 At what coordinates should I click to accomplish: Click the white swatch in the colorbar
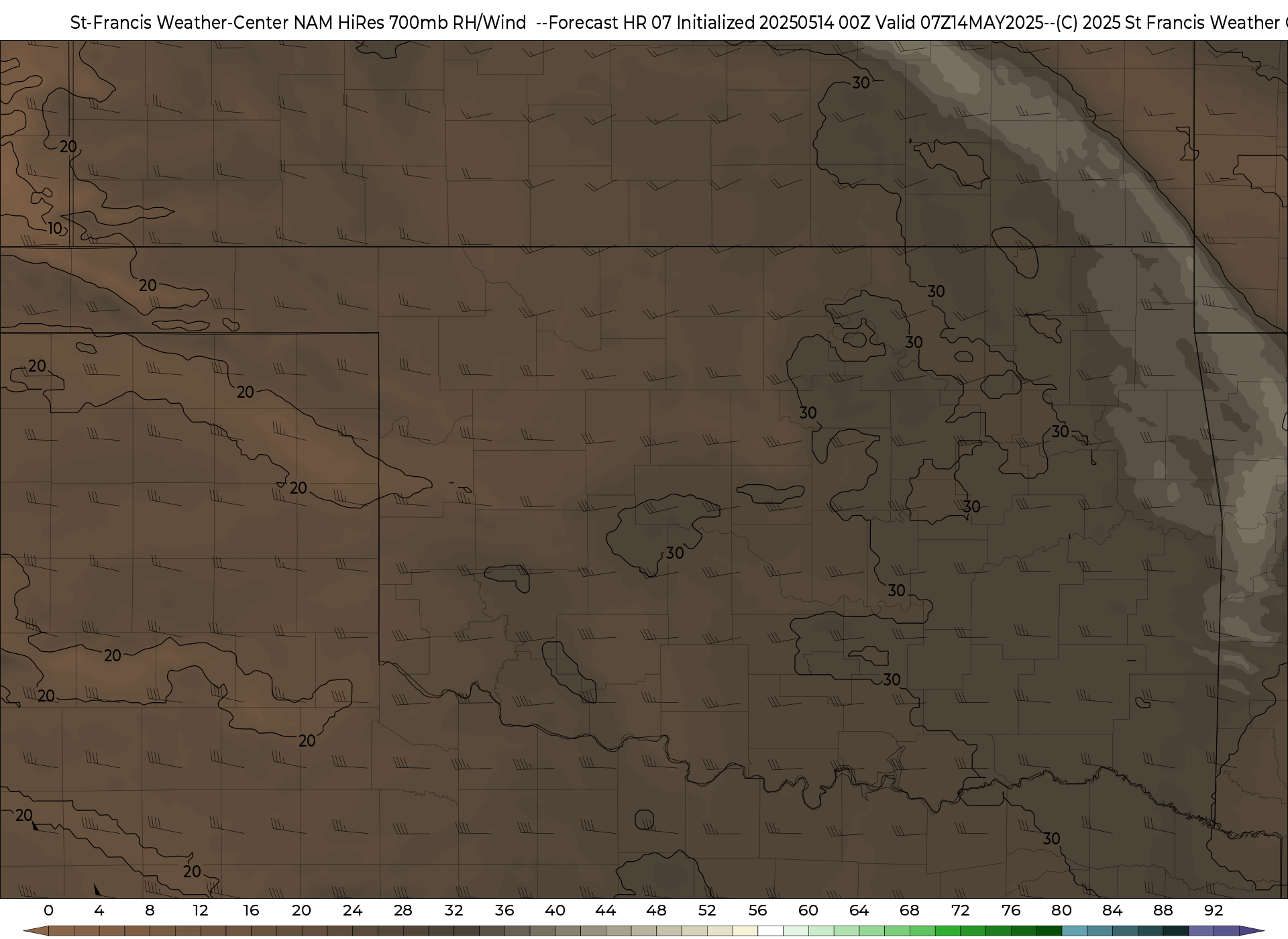[771, 931]
